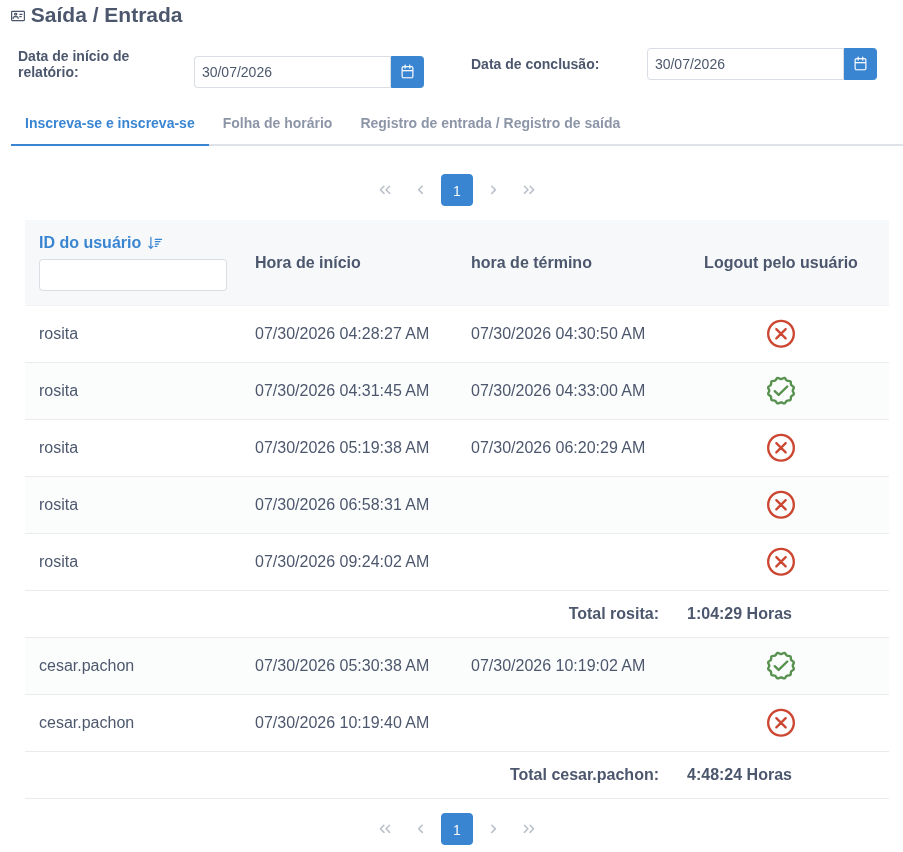Screen dimensions: 903x852
Task: Go to next page using top pagination
Action: (493, 190)
